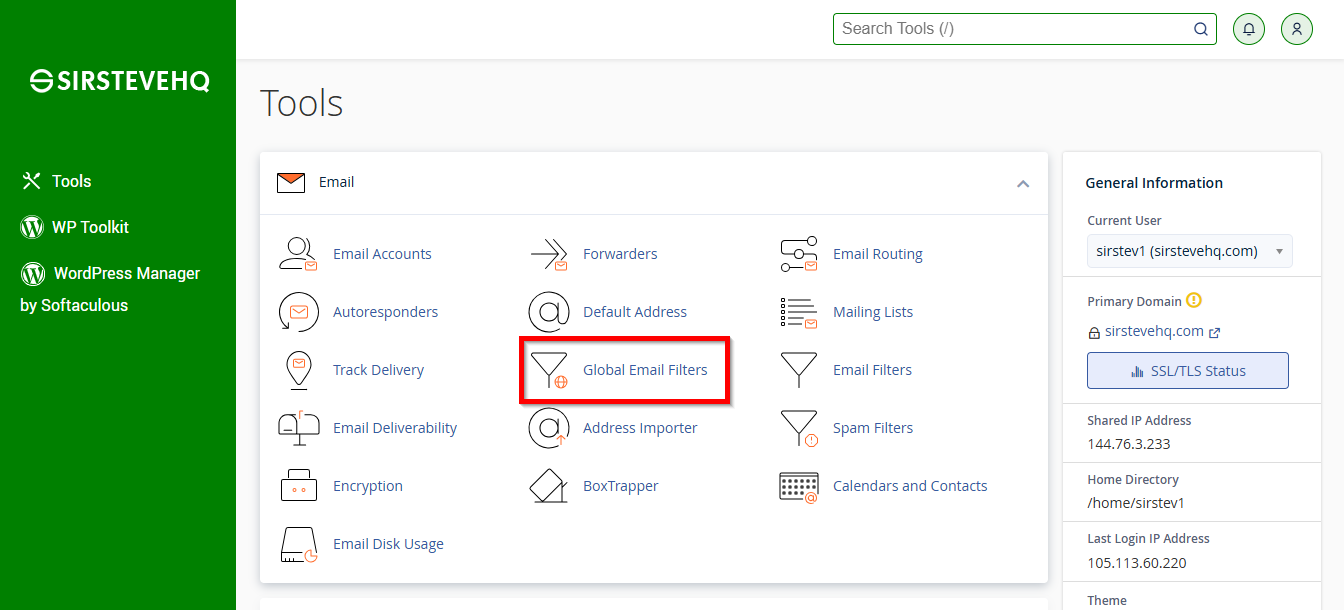Open the Spam Filters link
The image size is (1344, 610).
(873, 428)
